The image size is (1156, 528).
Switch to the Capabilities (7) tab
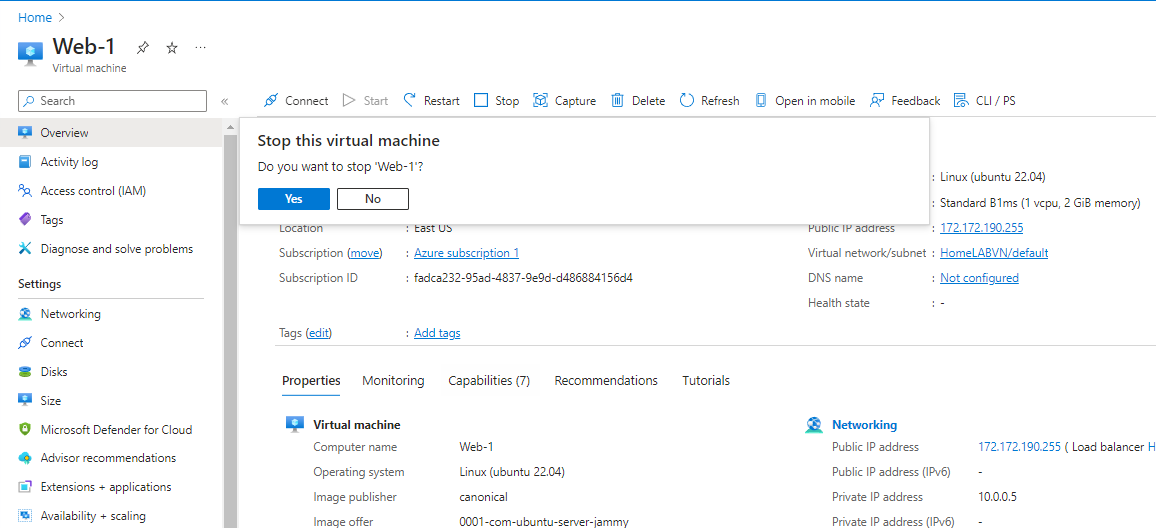[x=489, y=381]
